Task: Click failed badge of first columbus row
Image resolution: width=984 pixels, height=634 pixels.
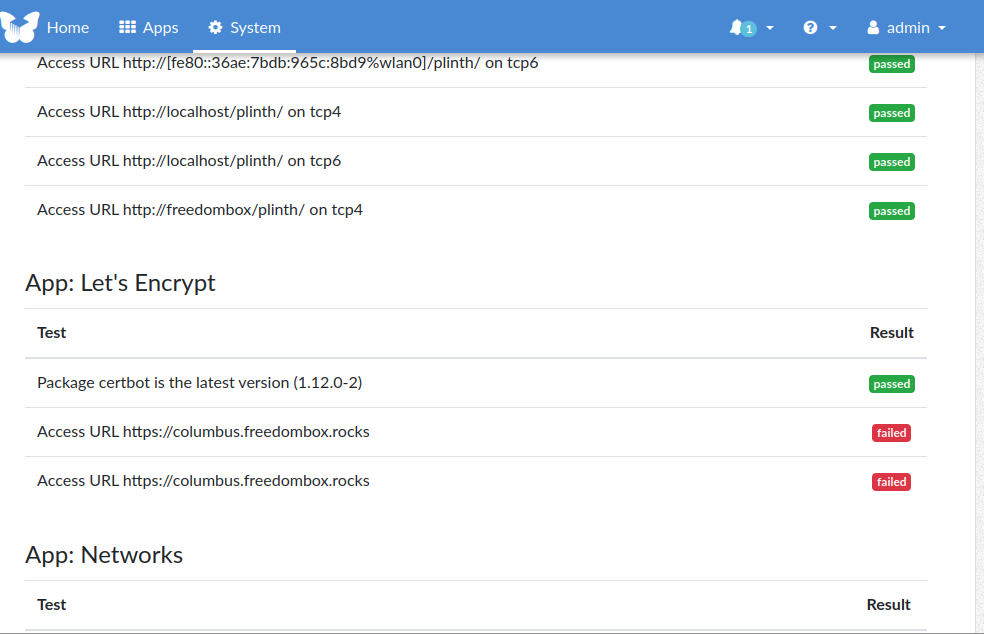Action: [x=891, y=433]
